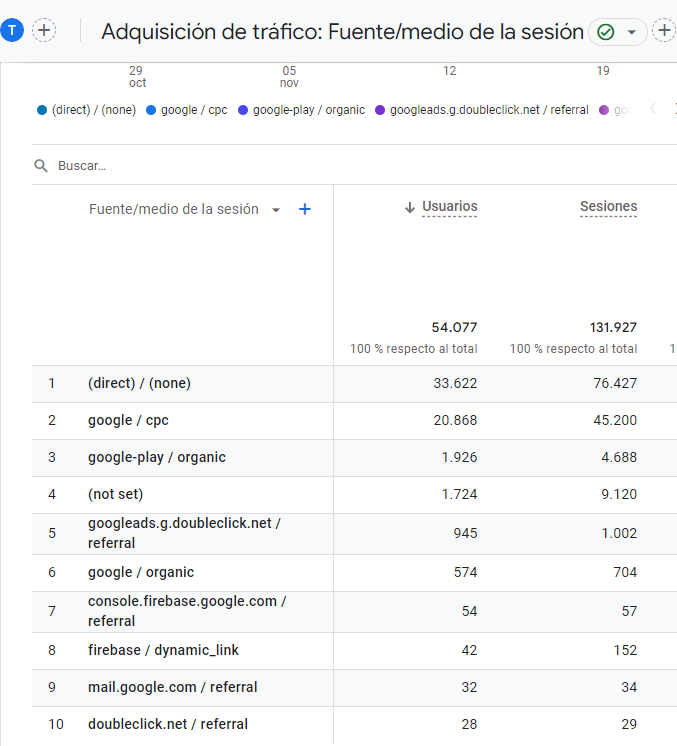Add a secondary dimension with the blue plus
Viewport: 677px width, 746px height.
(305, 209)
